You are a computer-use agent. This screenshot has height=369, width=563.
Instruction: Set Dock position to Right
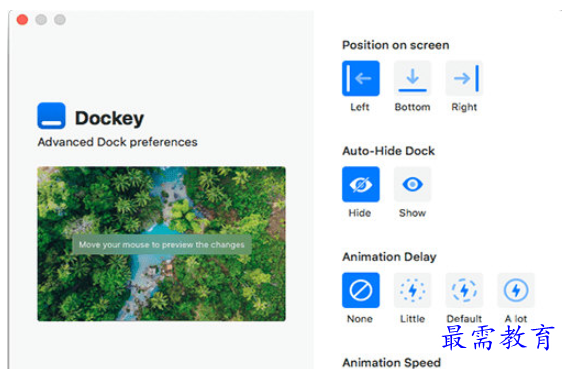coord(464,78)
